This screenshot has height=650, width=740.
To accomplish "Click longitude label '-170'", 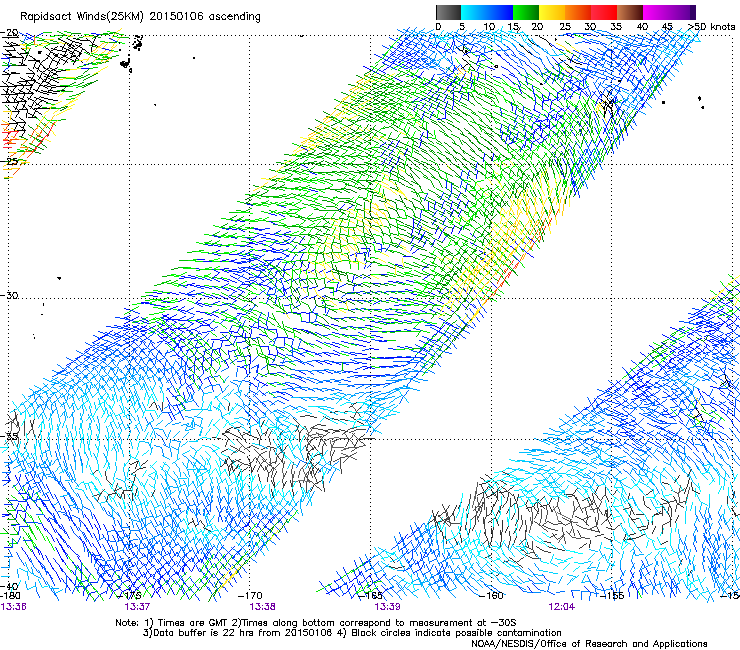I will (251, 596).
